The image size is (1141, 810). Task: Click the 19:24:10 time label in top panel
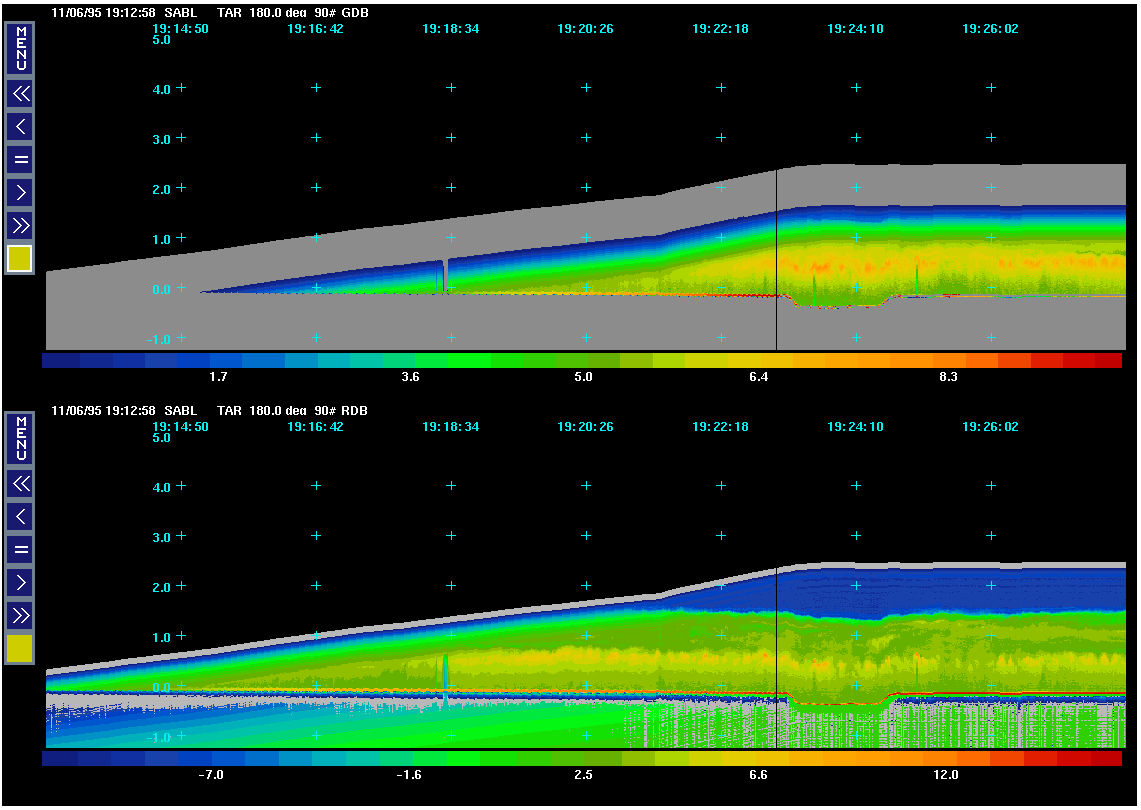click(855, 29)
